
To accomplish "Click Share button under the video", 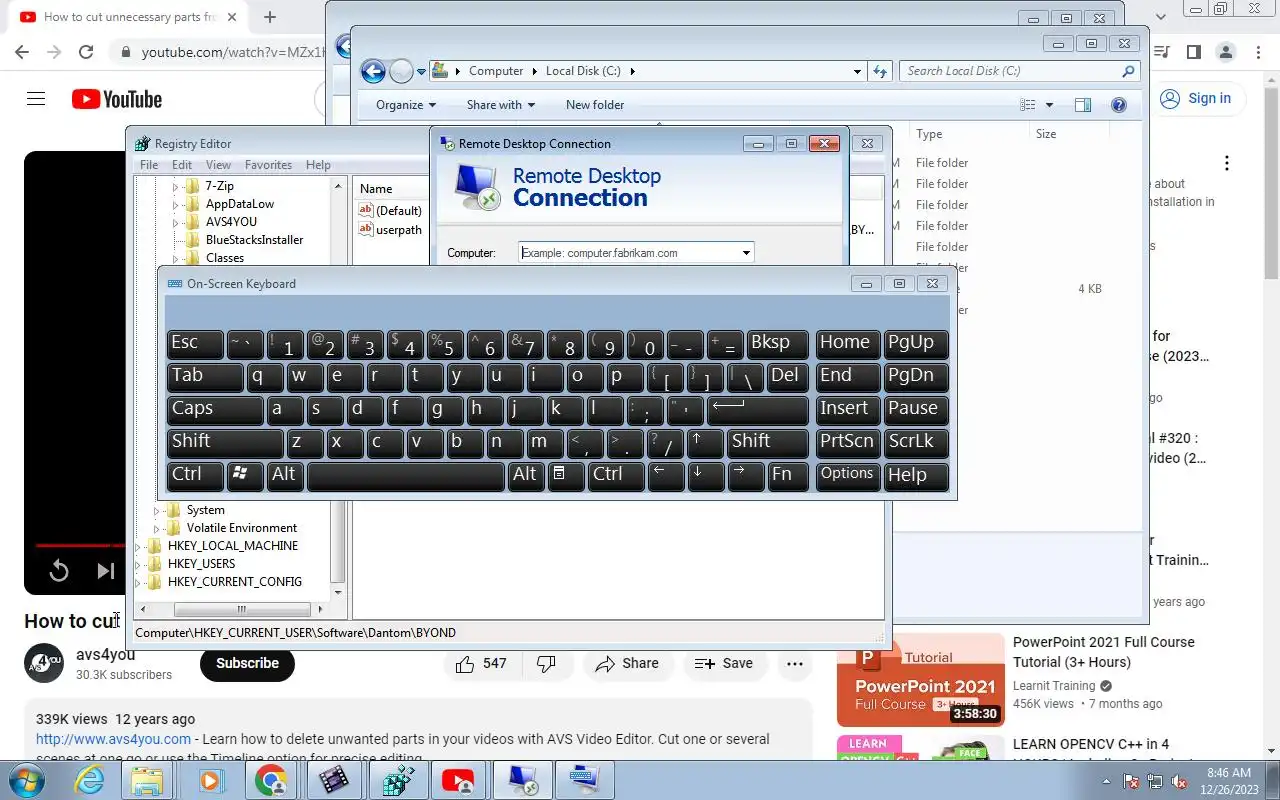I will (x=627, y=663).
